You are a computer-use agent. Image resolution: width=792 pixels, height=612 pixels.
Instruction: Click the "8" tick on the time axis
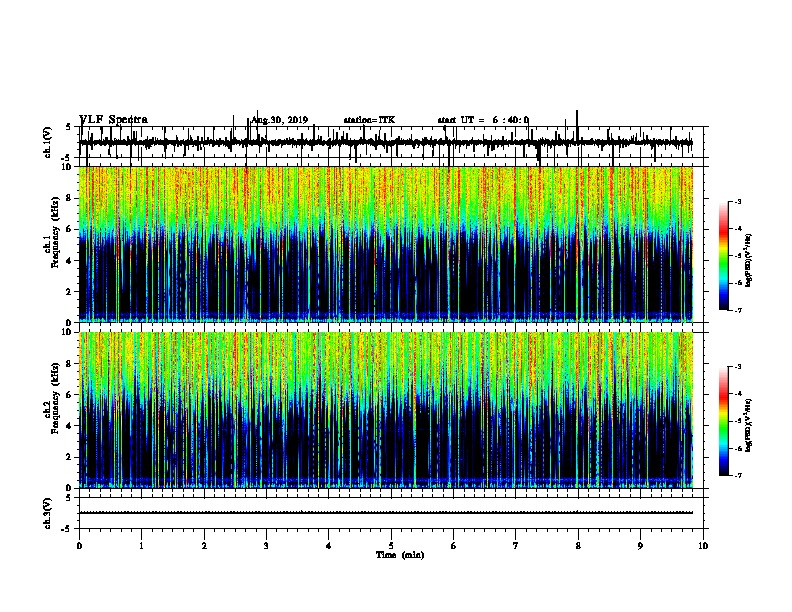578,546
